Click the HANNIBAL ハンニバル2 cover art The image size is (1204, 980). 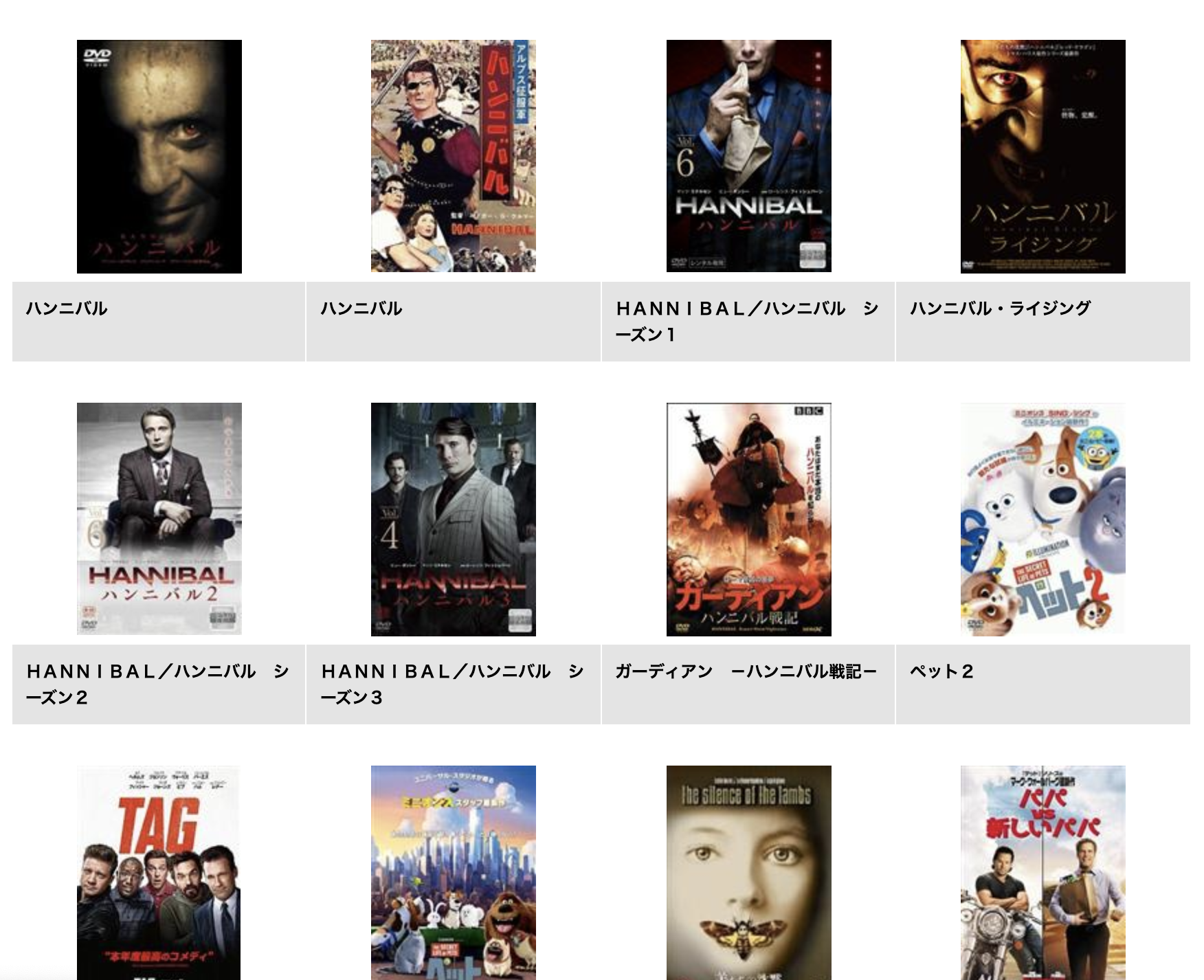(x=159, y=519)
